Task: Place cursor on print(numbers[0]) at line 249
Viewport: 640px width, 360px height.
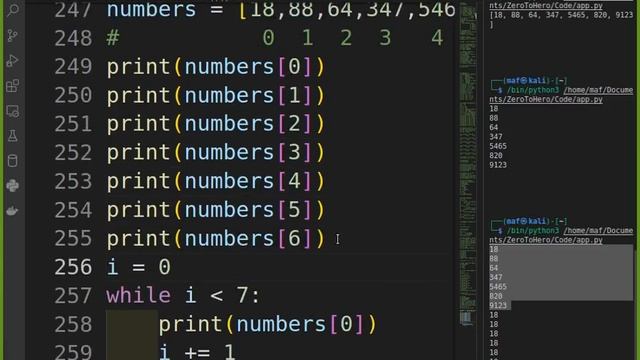Action: [x=216, y=67]
